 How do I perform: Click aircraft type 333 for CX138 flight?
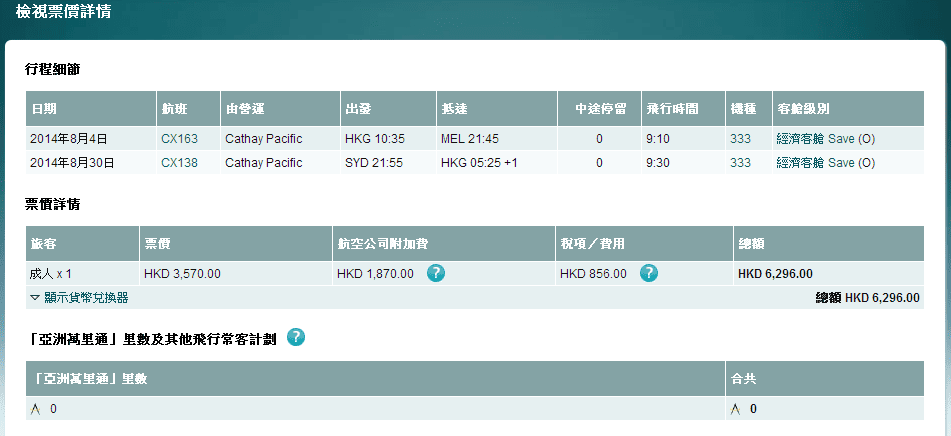pos(740,162)
